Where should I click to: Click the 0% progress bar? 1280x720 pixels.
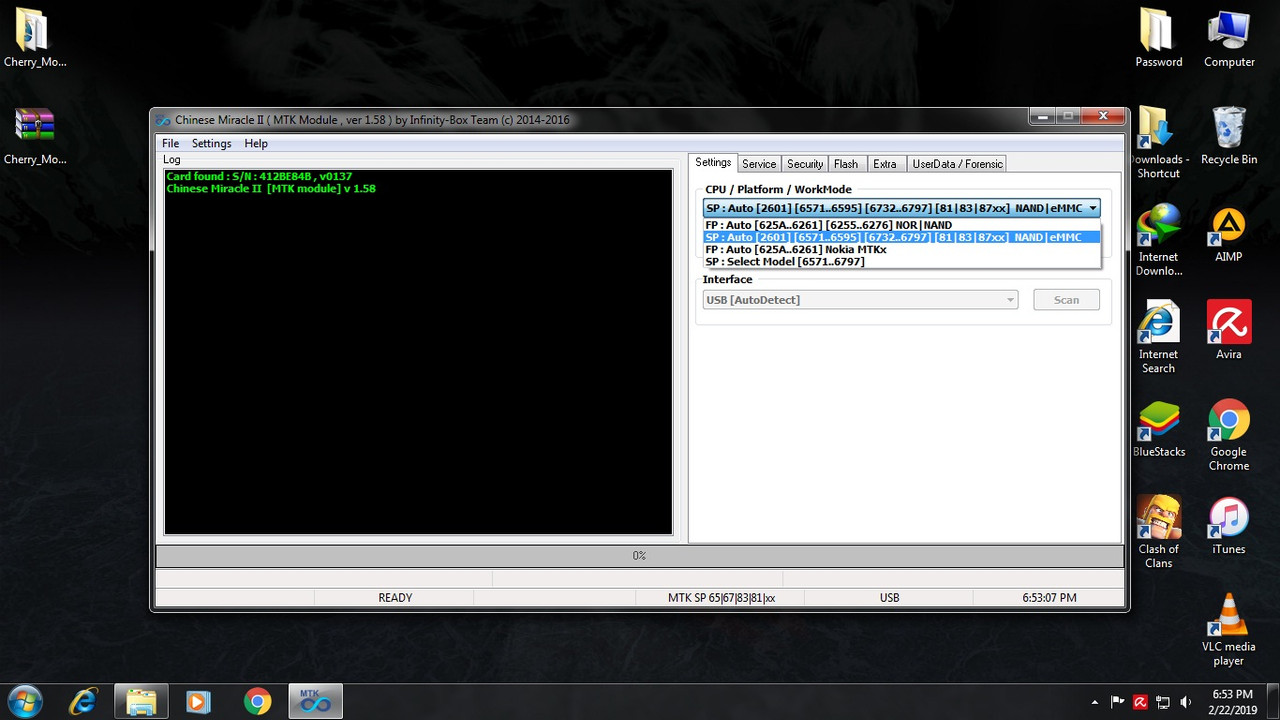[x=639, y=555]
